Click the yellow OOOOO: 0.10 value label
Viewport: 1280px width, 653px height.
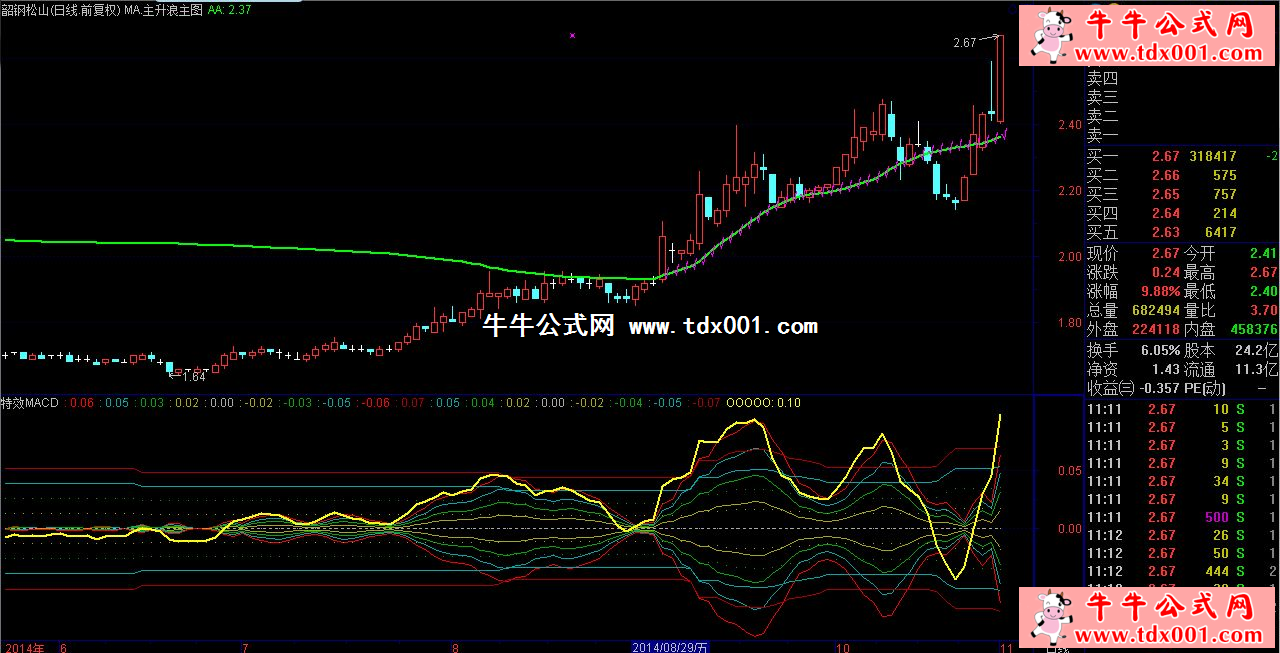[x=763, y=403]
